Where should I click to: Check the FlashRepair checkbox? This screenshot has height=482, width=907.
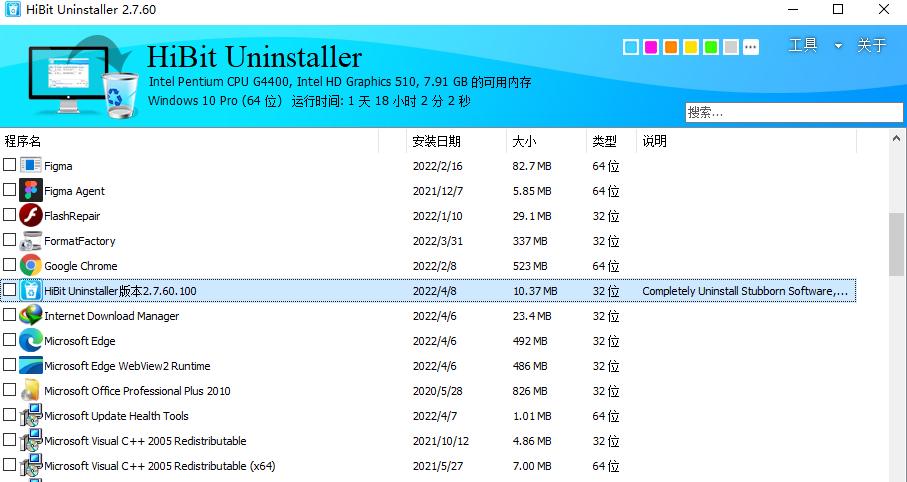pyautogui.click(x=9, y=214)
